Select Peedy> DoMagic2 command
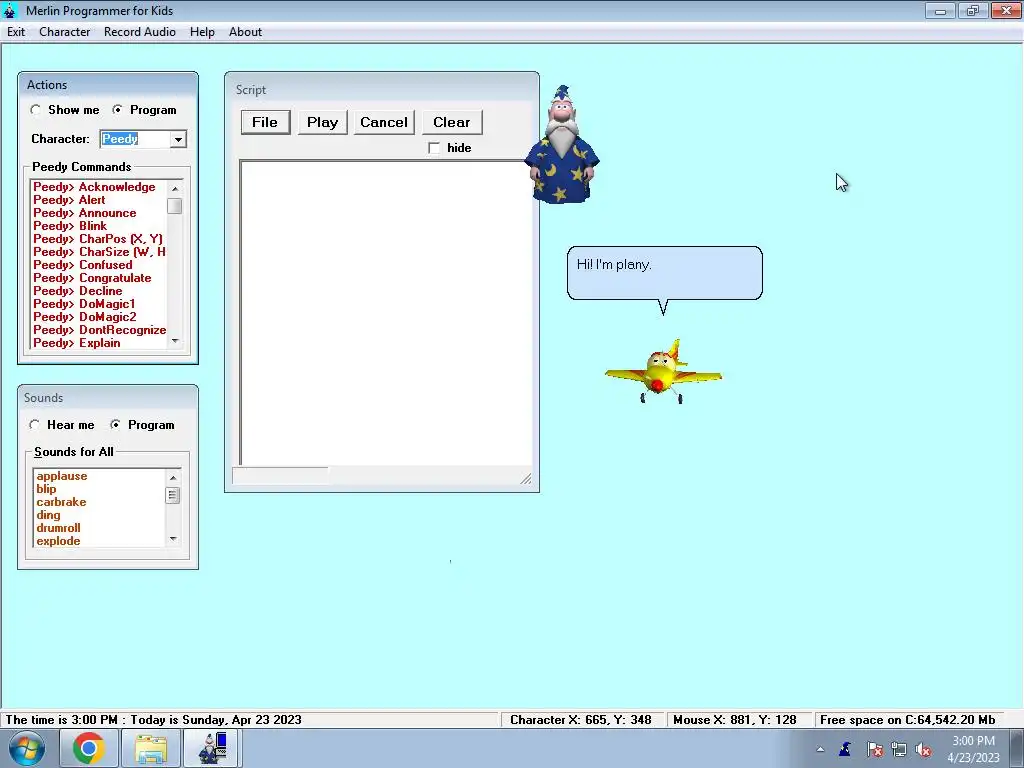 pyautogui.click(x=85, y=317)
